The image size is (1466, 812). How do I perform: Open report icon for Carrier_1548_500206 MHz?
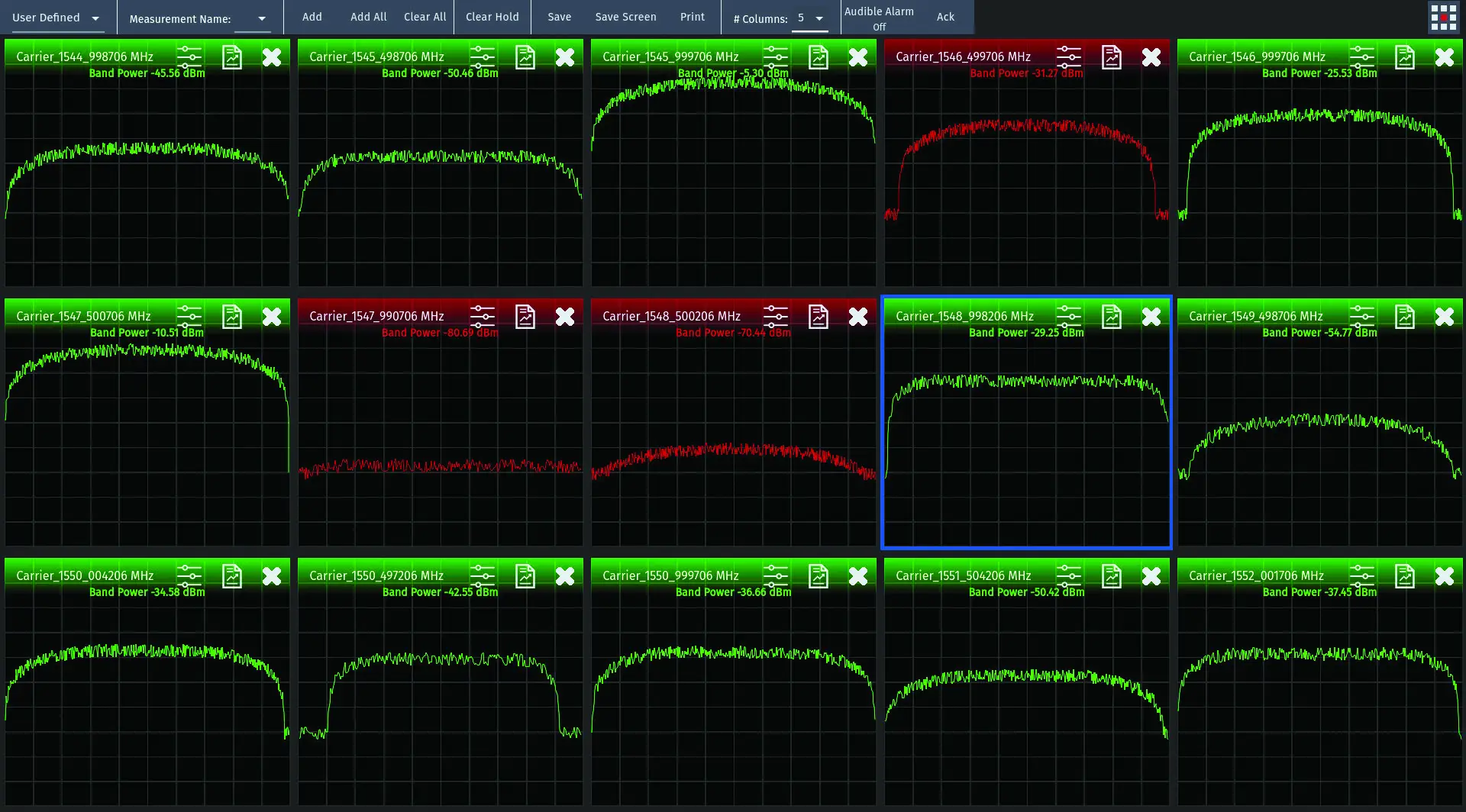click(819, 317)
